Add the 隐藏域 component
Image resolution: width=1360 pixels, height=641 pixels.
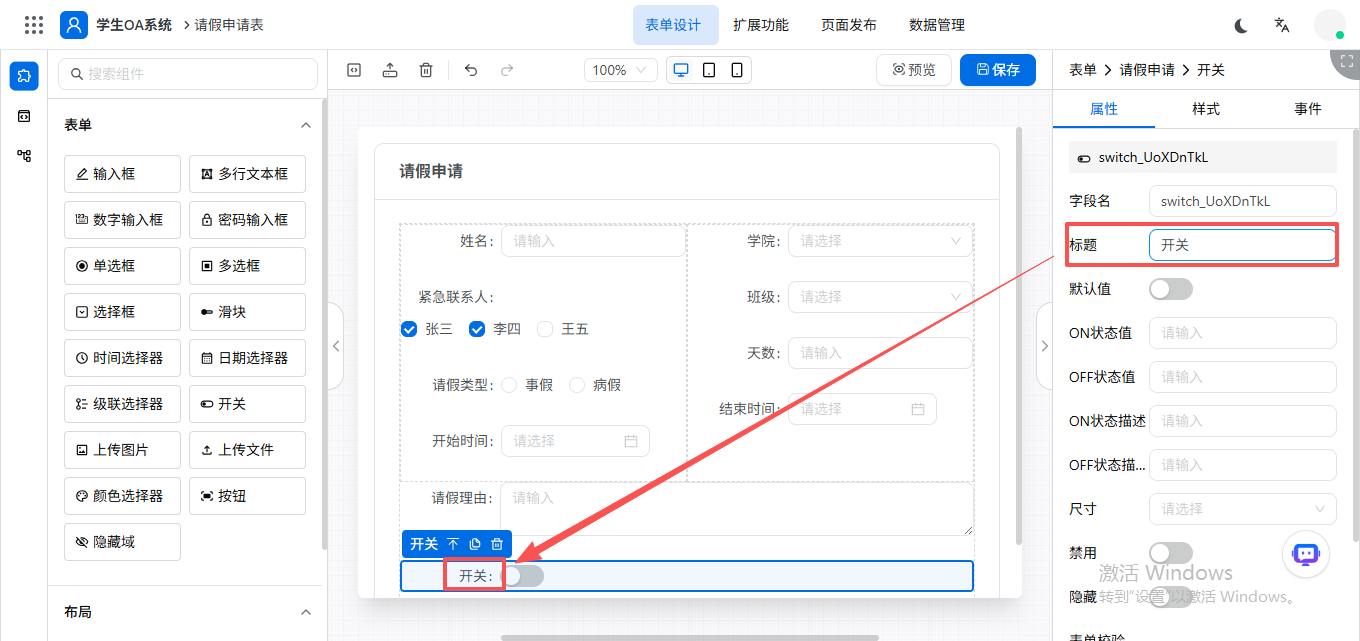pyautogui.click(x=122, y=542)
